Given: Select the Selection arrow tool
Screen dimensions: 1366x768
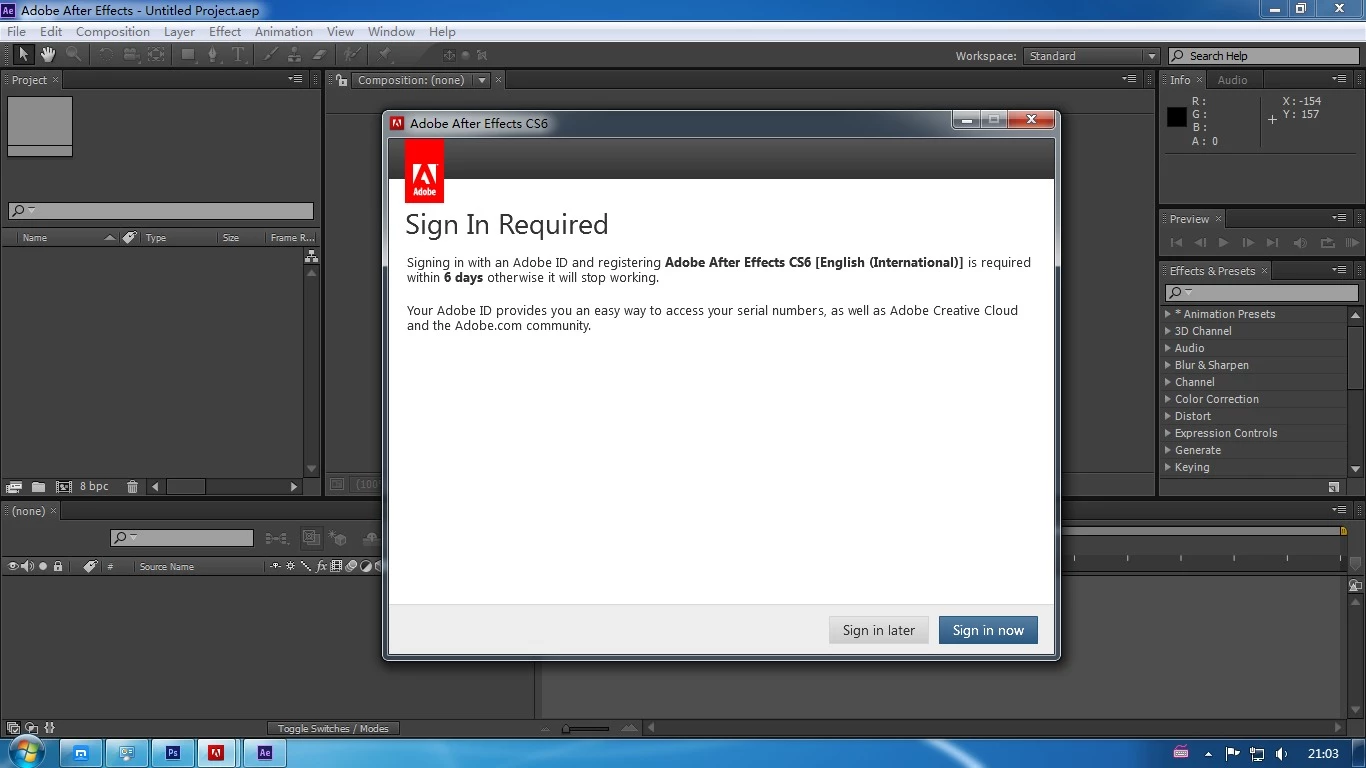Looking at the screenshot, I should [23, 55].
